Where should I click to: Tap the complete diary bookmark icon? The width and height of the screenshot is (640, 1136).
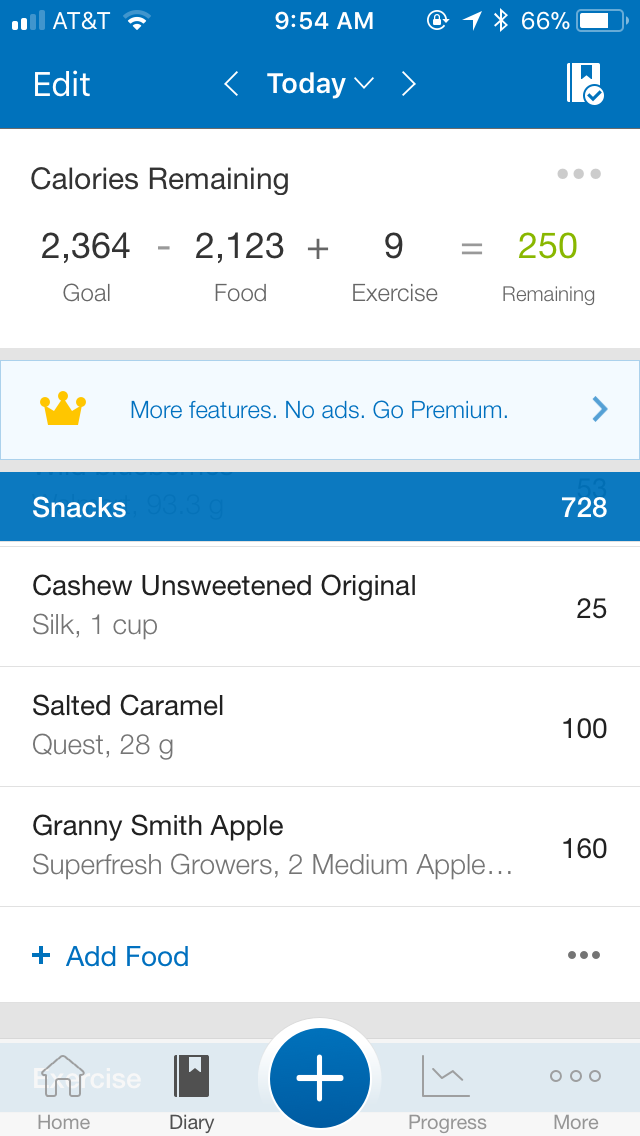pos(585,84)
